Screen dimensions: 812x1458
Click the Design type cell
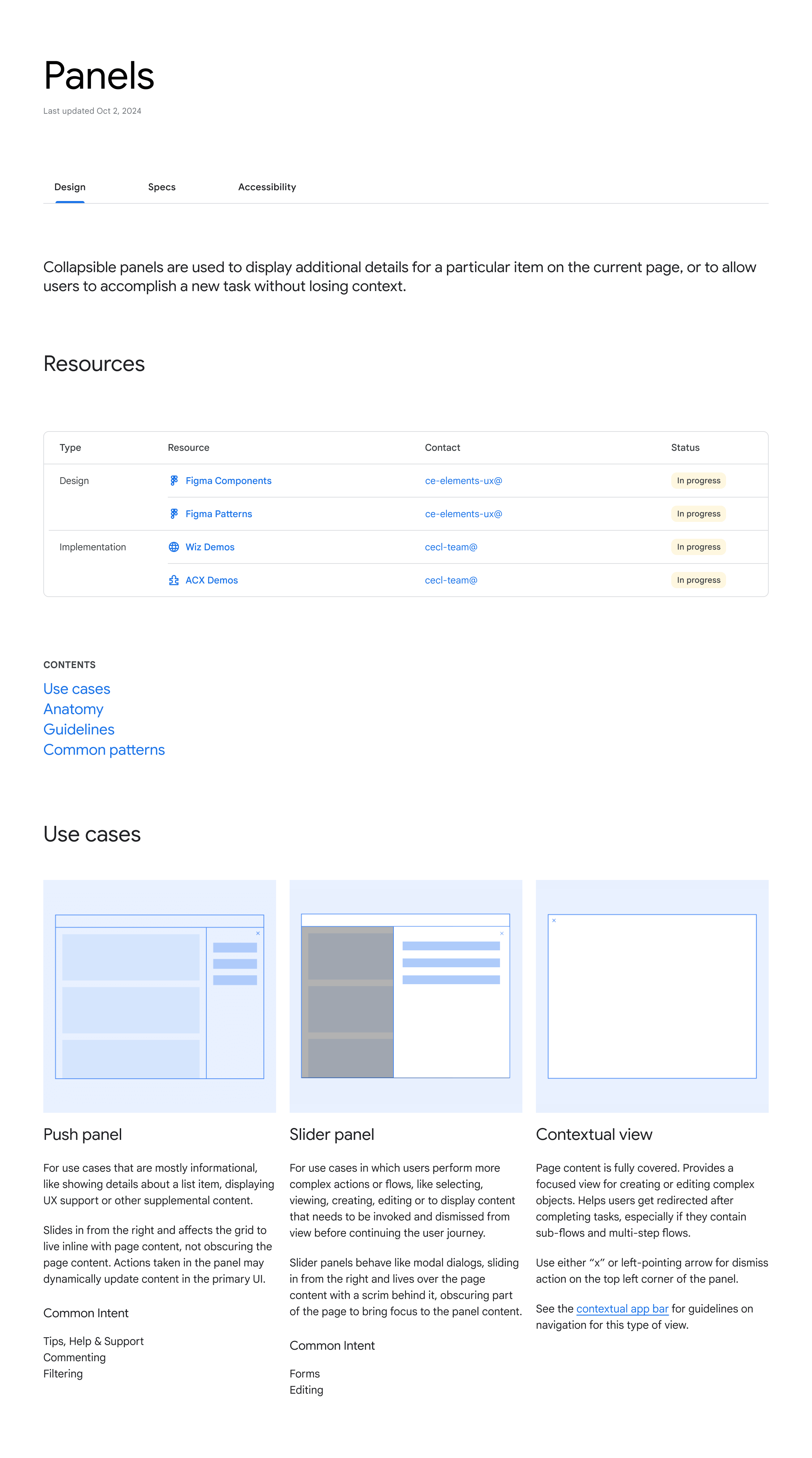coord(74,481)
